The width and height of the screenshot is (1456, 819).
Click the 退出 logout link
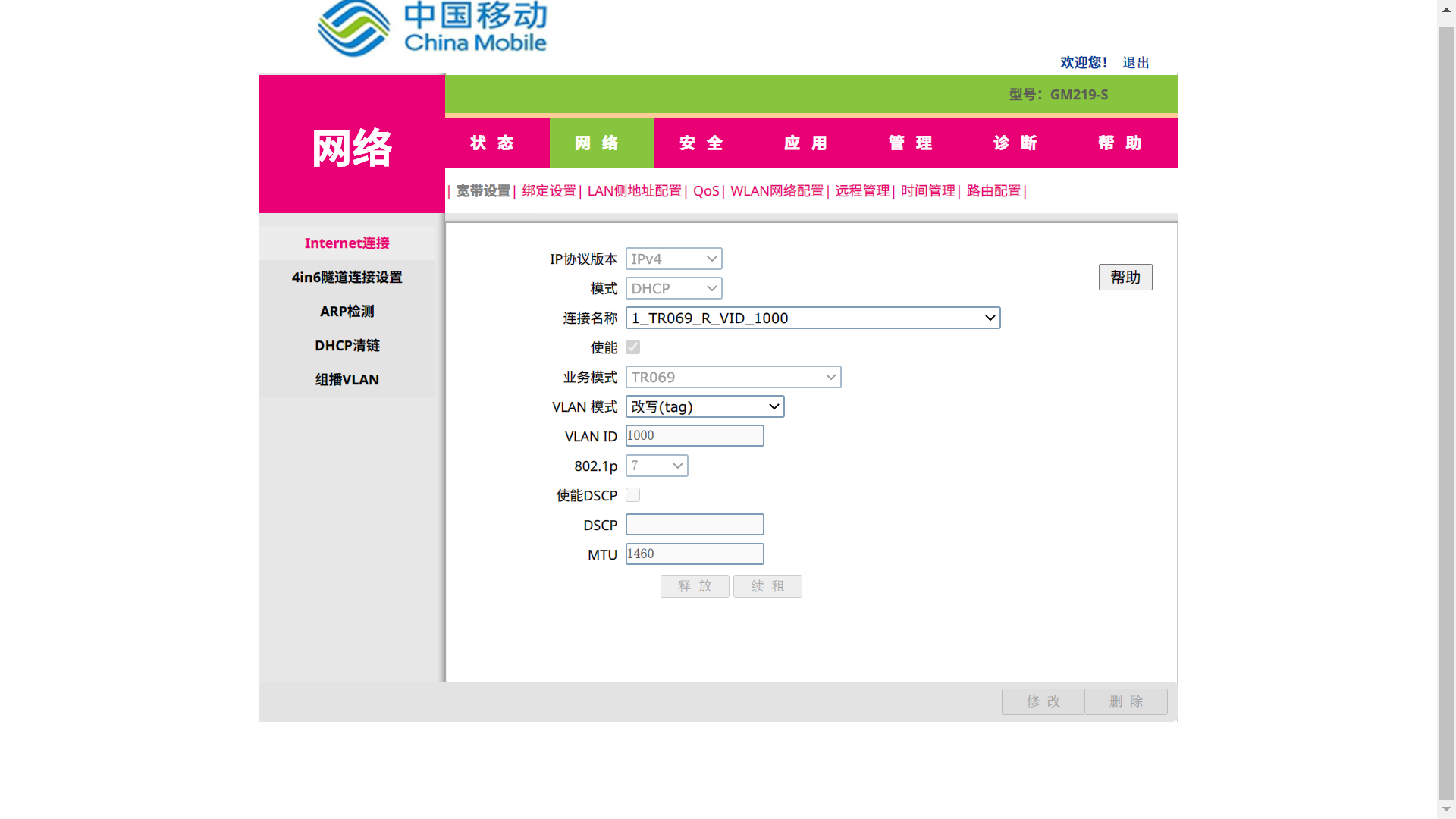pos(1135,62)
